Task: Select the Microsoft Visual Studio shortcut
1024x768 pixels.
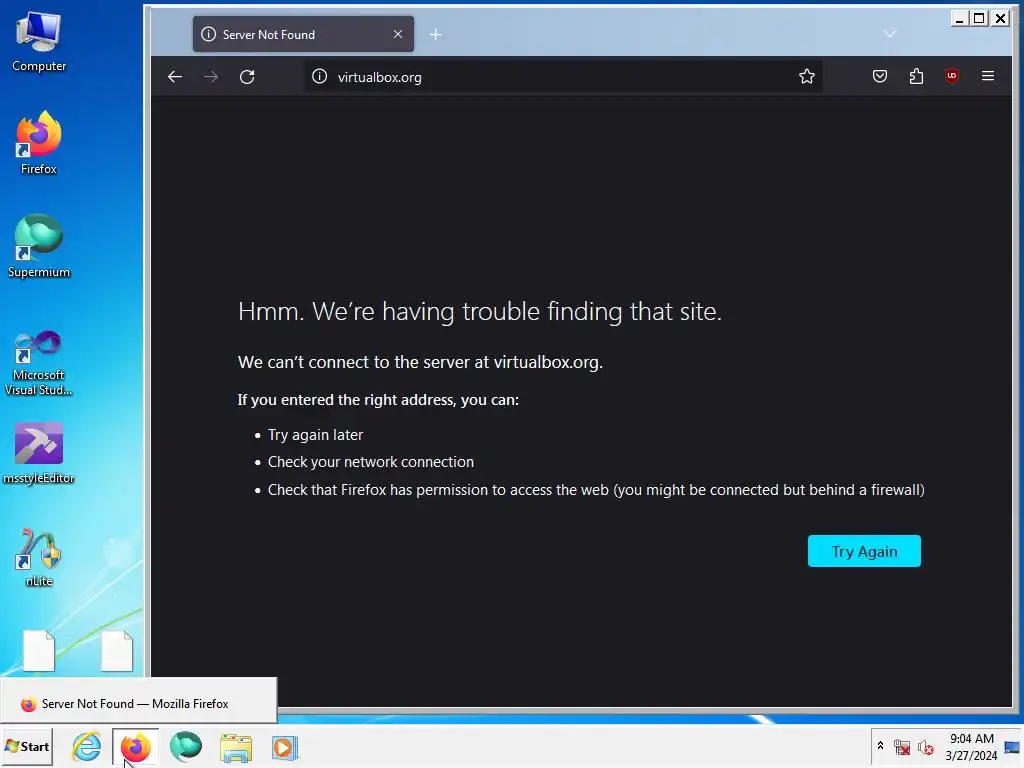Action: [39, 362]
